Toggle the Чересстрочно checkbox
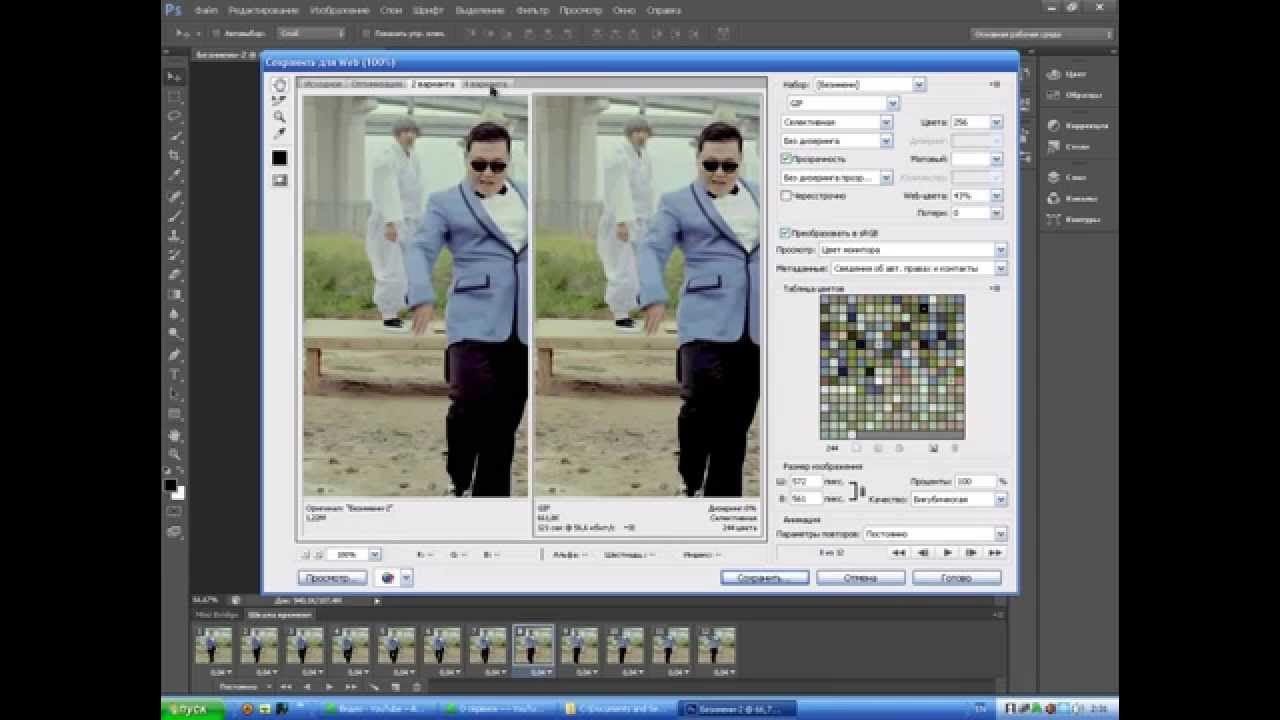Screen dimensions: 1280x720 coord(786,196)
